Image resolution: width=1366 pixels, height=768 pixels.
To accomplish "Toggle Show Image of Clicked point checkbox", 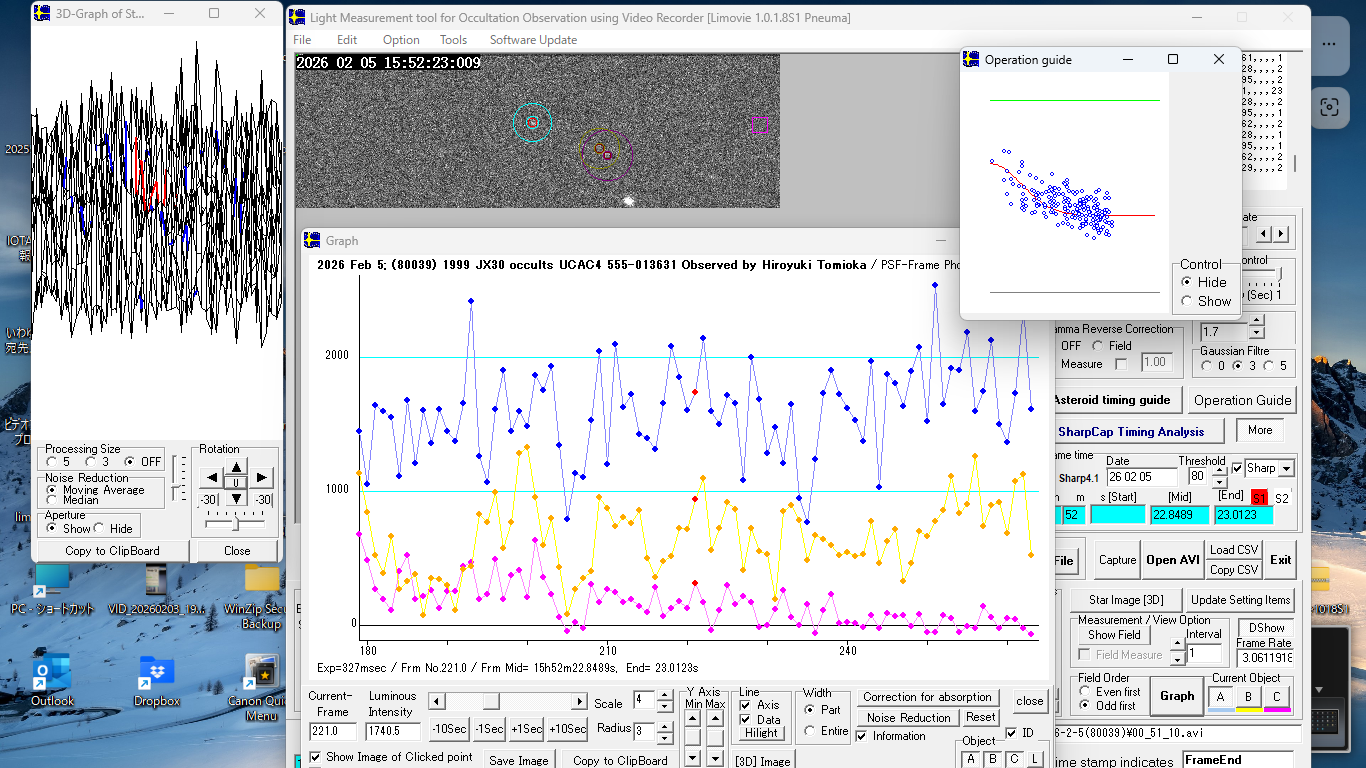I will (317, 757).
